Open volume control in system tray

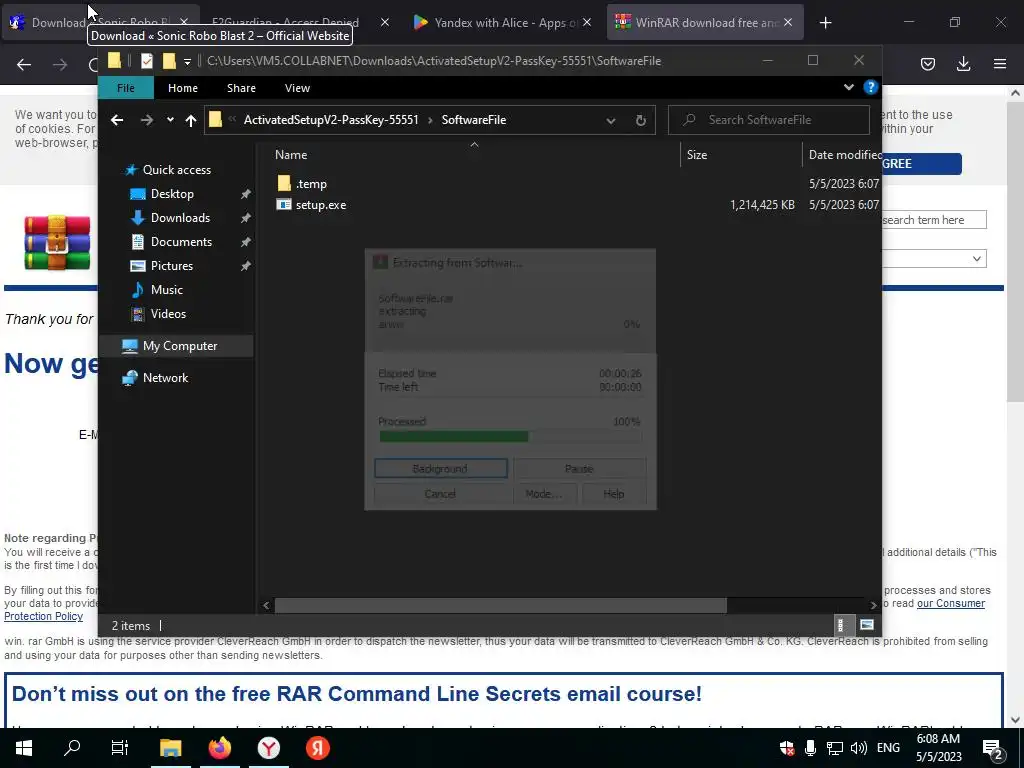click(859, 748)
